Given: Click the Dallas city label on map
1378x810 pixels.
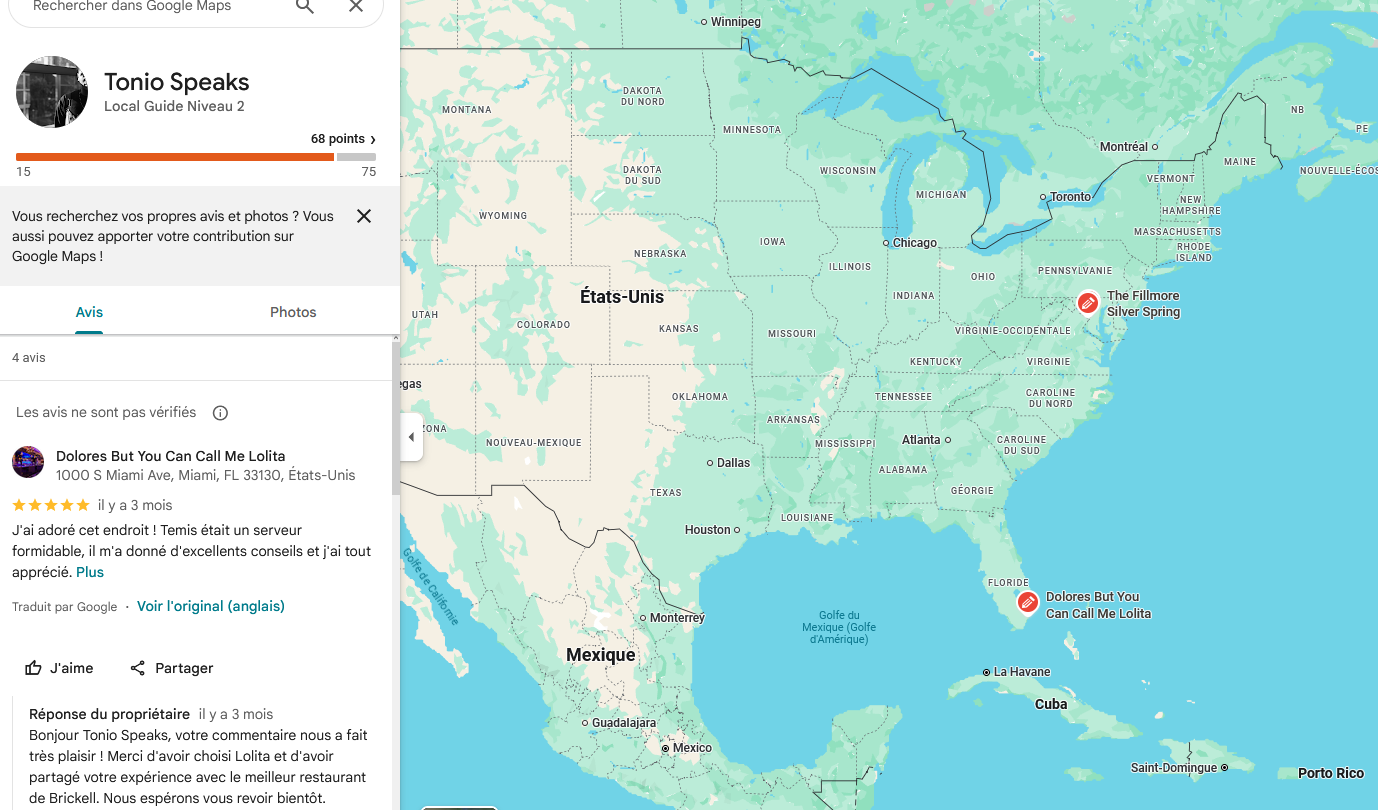Looking at the screenshot, I should (733, 463).
